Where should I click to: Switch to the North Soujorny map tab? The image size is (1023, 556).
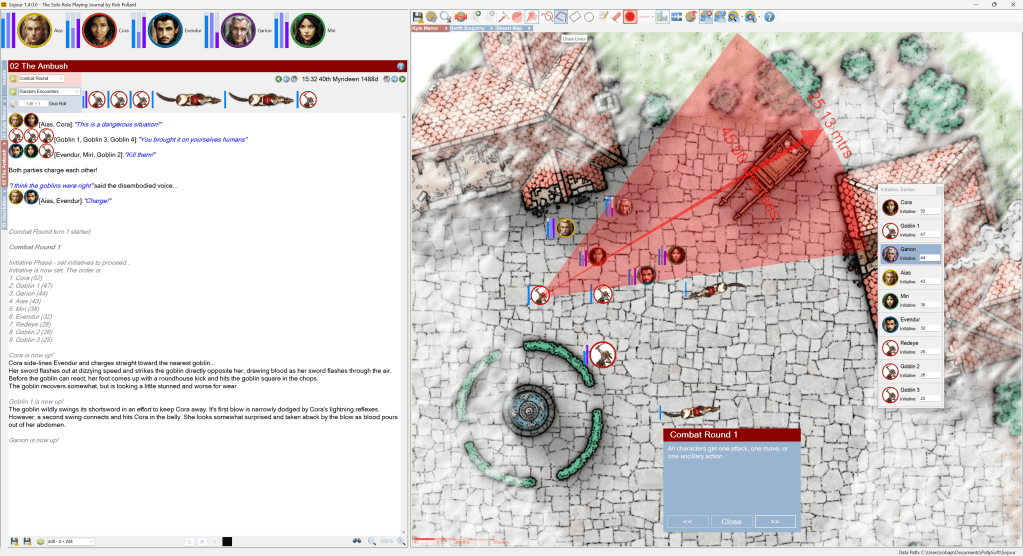(x=470, y=28)
